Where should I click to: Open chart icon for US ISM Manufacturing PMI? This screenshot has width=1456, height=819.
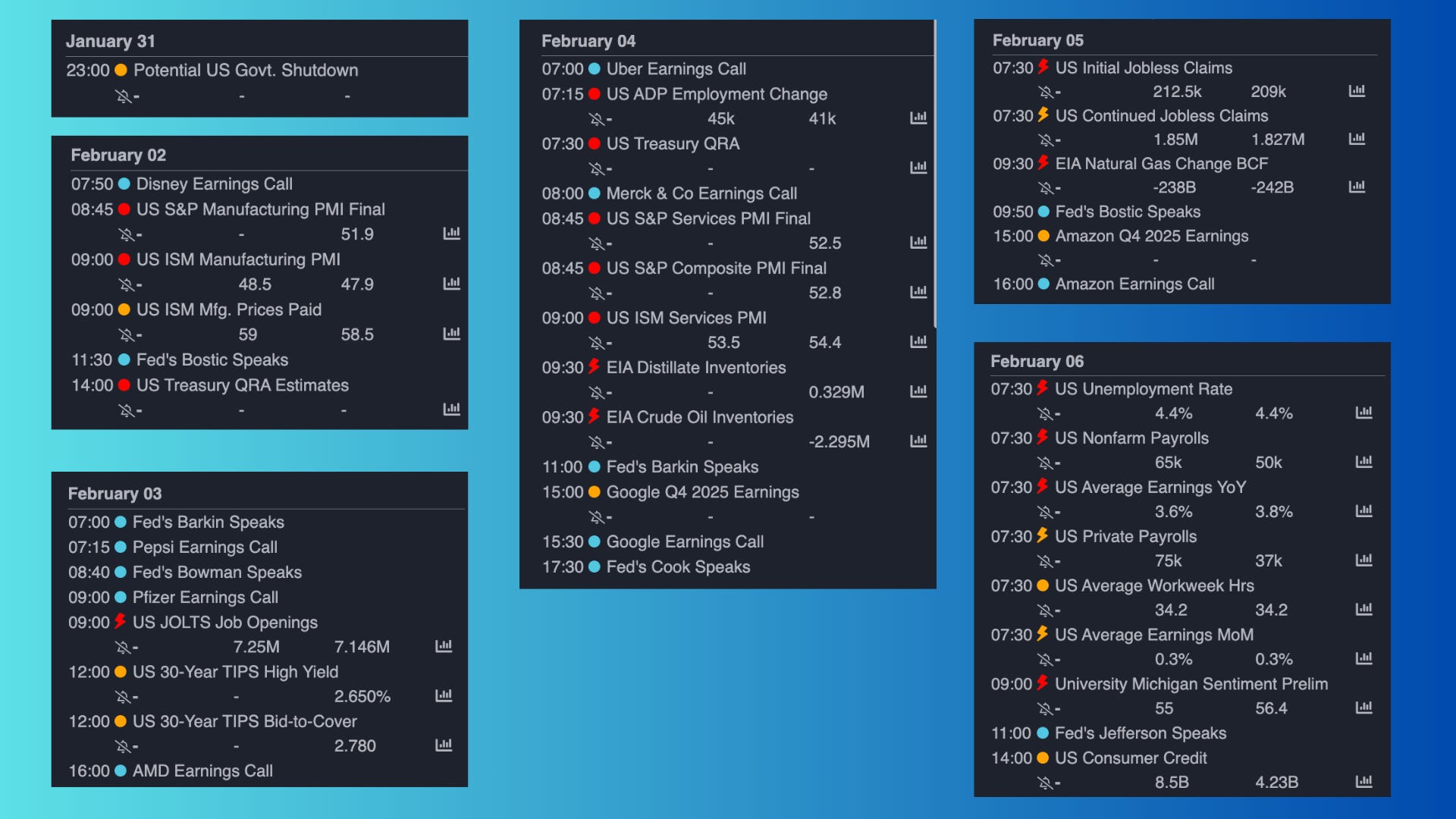(451, 284)
